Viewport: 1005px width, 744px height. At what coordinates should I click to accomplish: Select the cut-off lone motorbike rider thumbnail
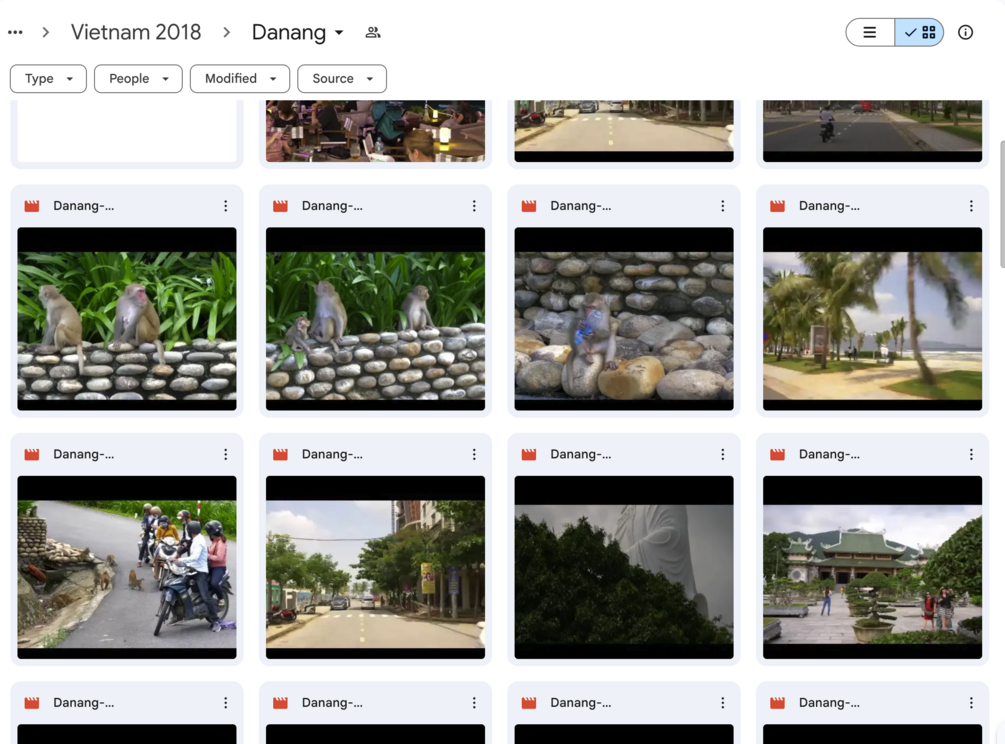[872, 131]
